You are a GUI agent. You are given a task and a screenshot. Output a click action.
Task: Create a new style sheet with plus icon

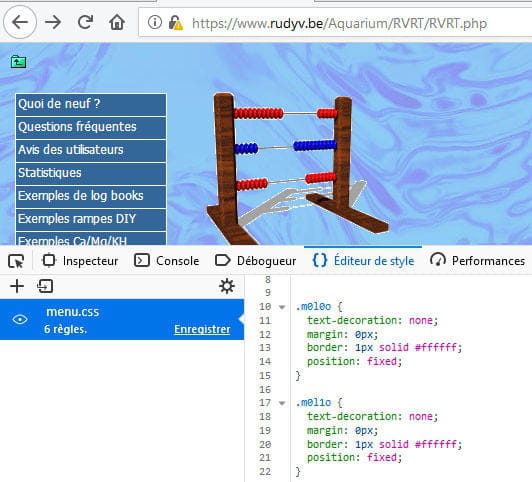(17, 286)
